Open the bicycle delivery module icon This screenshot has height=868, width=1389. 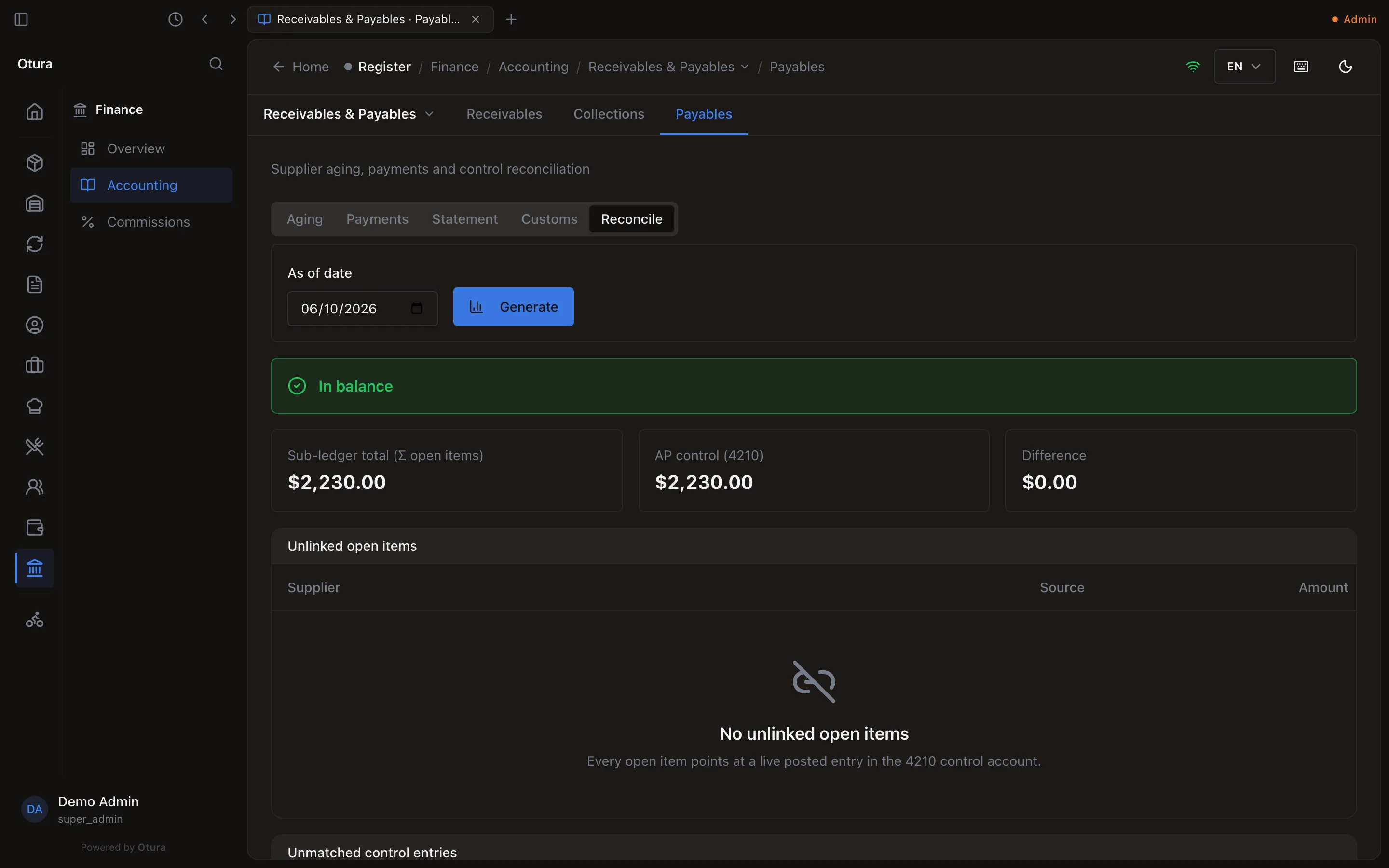click(x=34, y=620)
